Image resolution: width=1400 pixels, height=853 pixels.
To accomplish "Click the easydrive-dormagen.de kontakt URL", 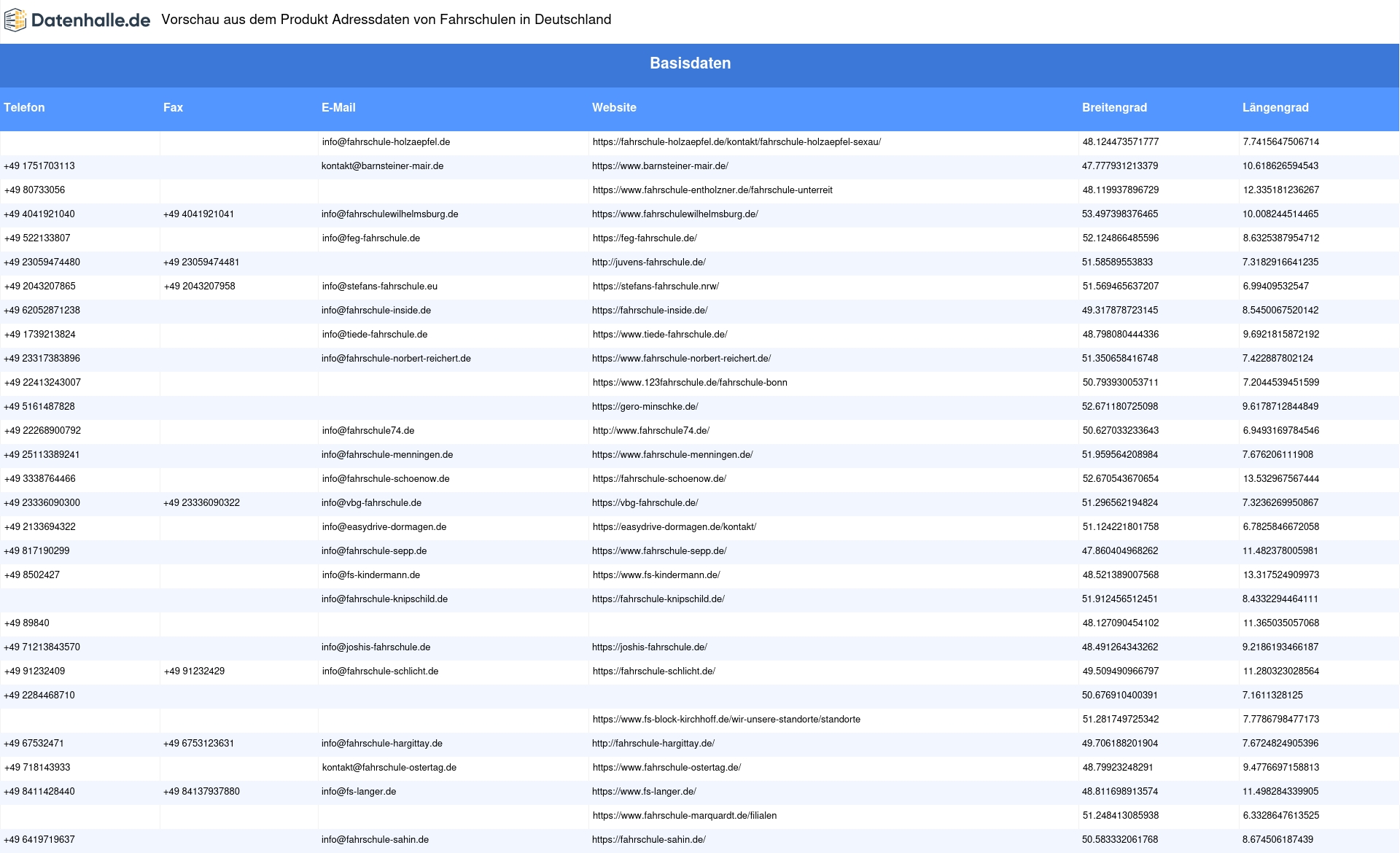I will coord(674,527).
